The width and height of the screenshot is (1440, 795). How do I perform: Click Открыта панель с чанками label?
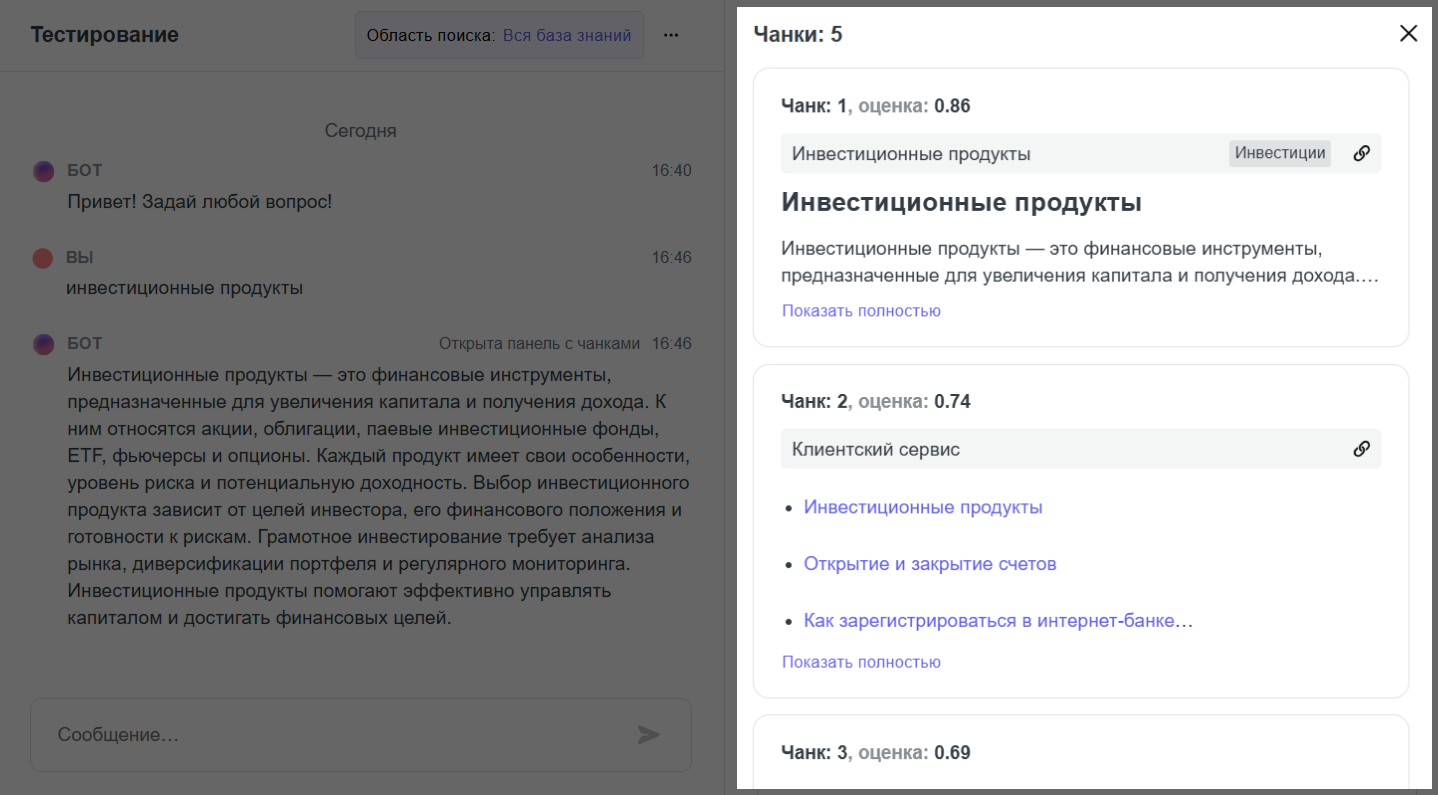pos(539,344)
